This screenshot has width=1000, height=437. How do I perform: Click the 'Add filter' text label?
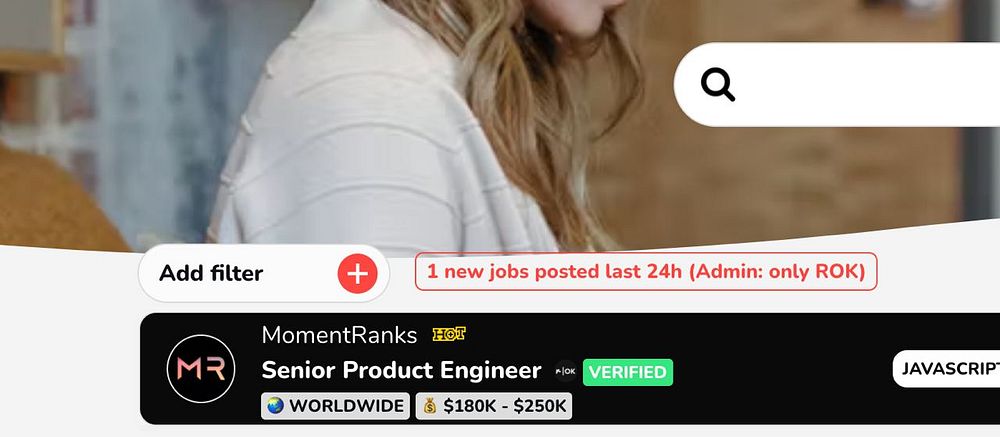pos(211,274)
